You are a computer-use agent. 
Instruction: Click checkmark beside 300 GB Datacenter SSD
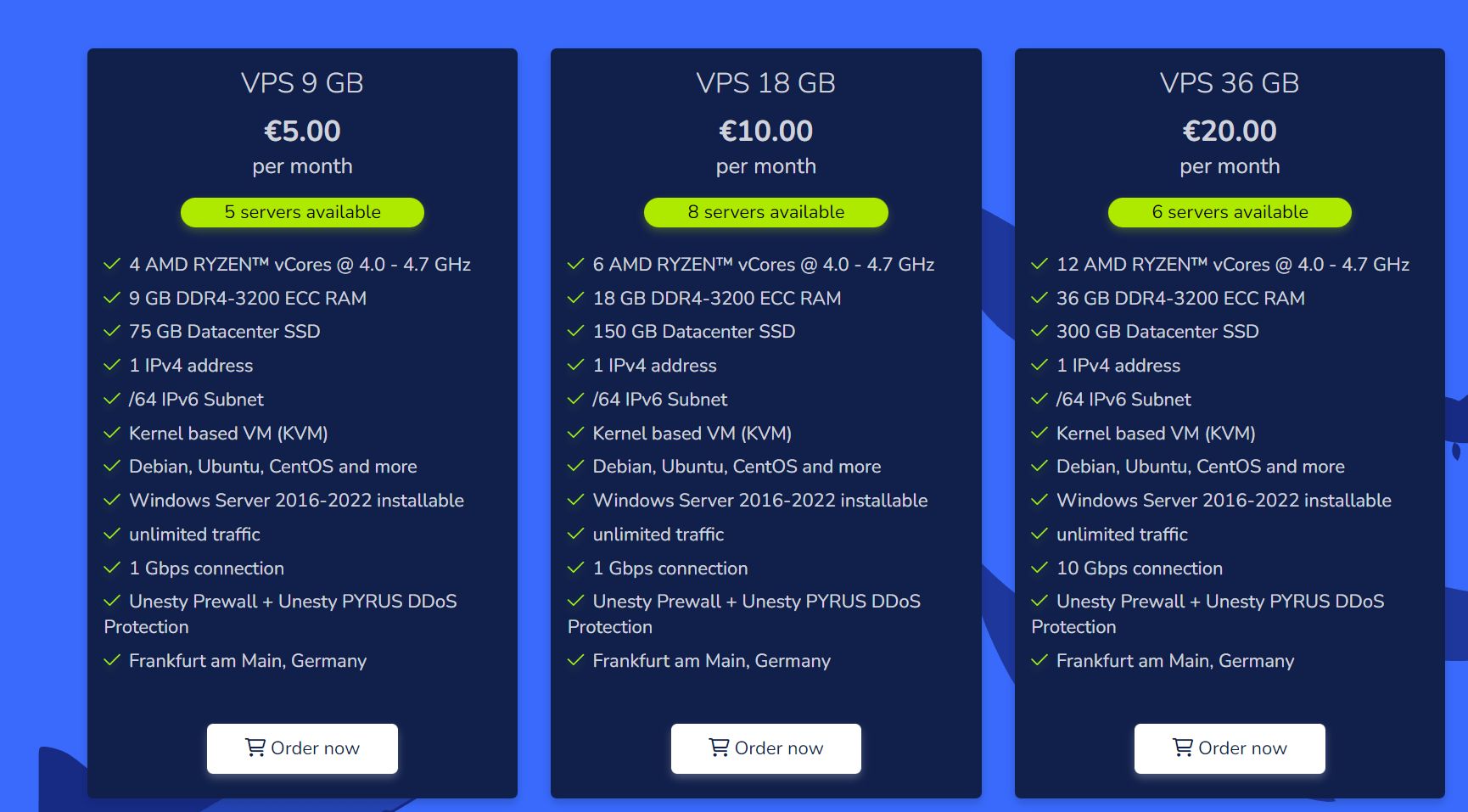1039,331
